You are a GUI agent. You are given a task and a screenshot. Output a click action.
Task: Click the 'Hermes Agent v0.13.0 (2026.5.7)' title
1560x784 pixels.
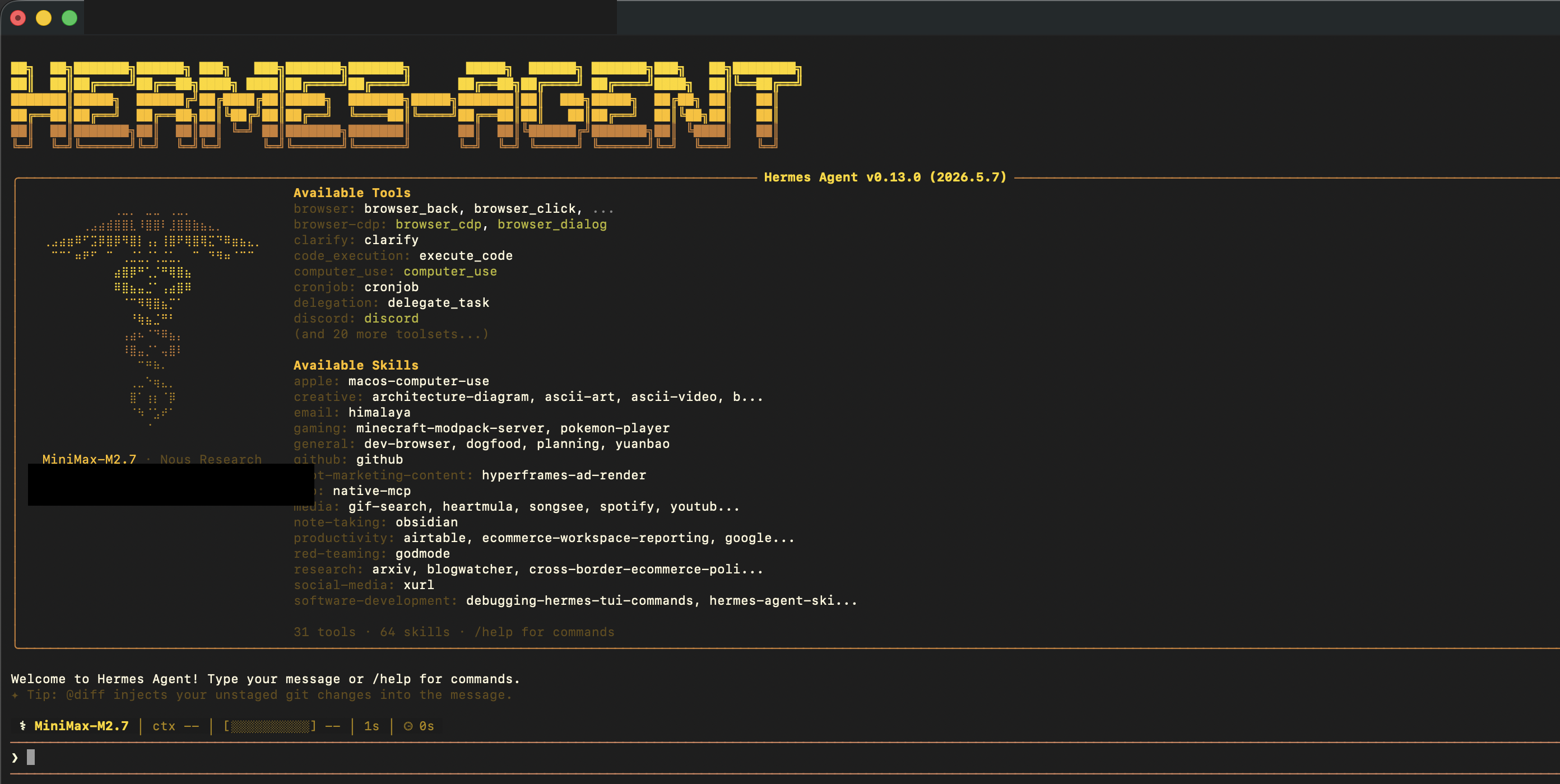885,178
